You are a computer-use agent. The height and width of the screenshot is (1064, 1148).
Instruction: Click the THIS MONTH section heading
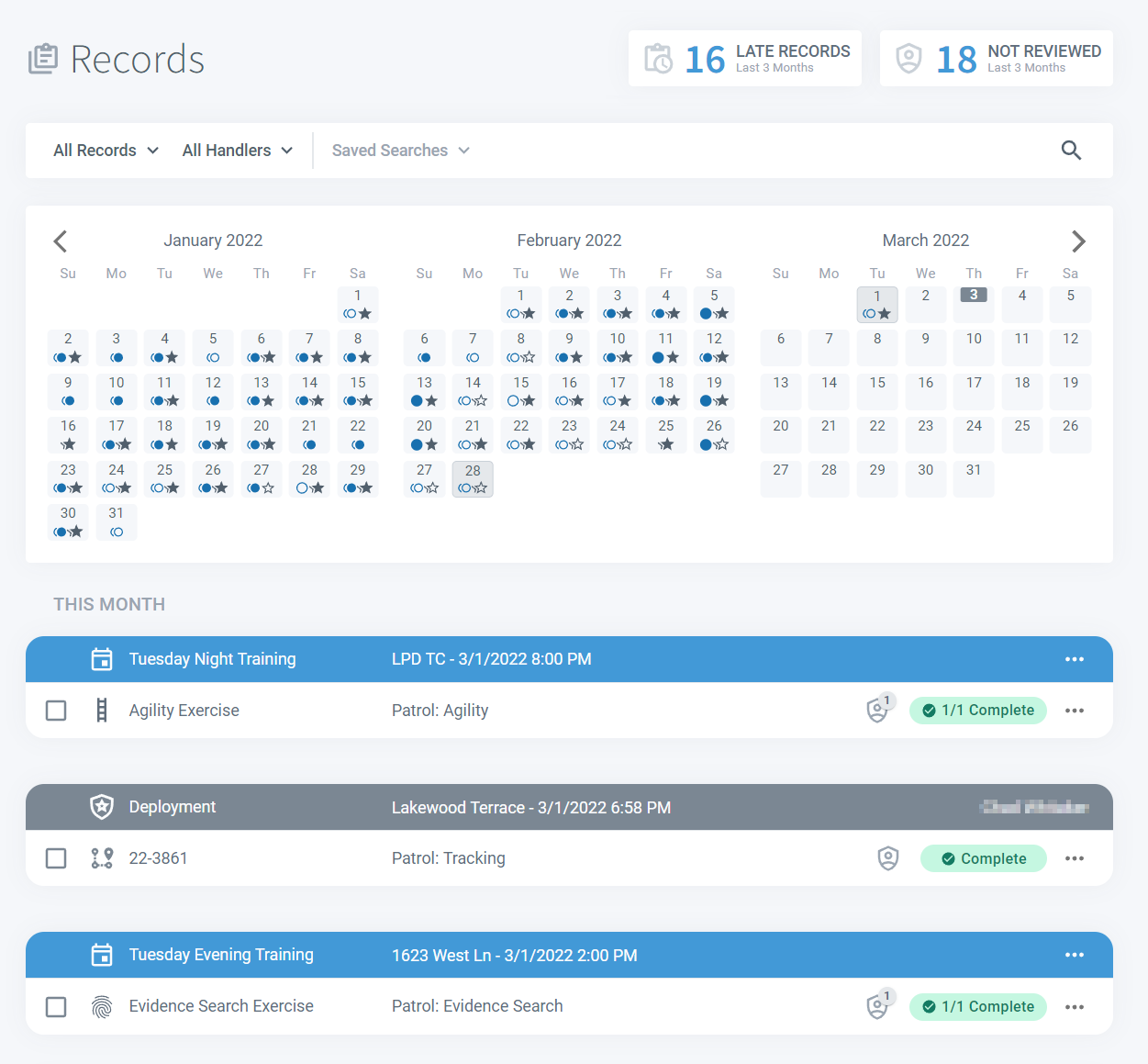click(x=109, y=604)
